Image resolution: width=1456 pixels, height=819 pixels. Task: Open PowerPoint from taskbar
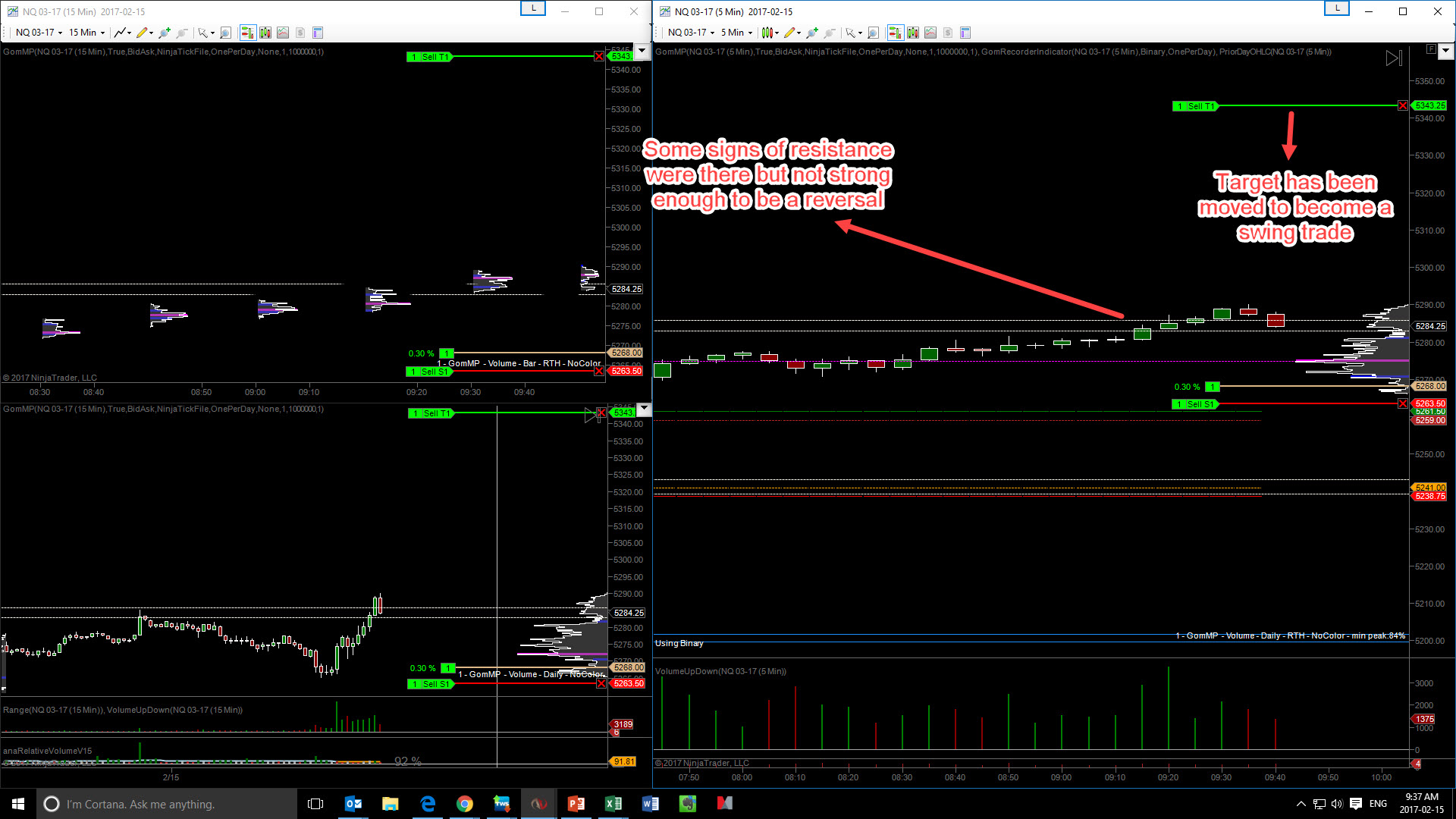coord(576,804)
